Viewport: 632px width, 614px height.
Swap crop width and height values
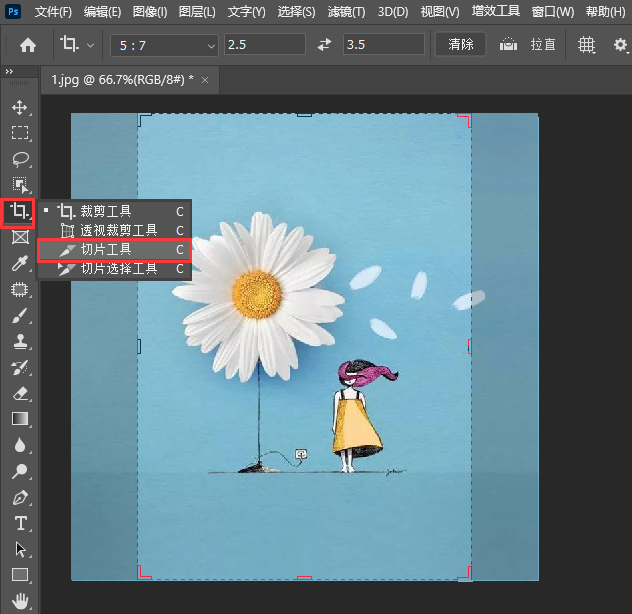(x=324, y=45)
